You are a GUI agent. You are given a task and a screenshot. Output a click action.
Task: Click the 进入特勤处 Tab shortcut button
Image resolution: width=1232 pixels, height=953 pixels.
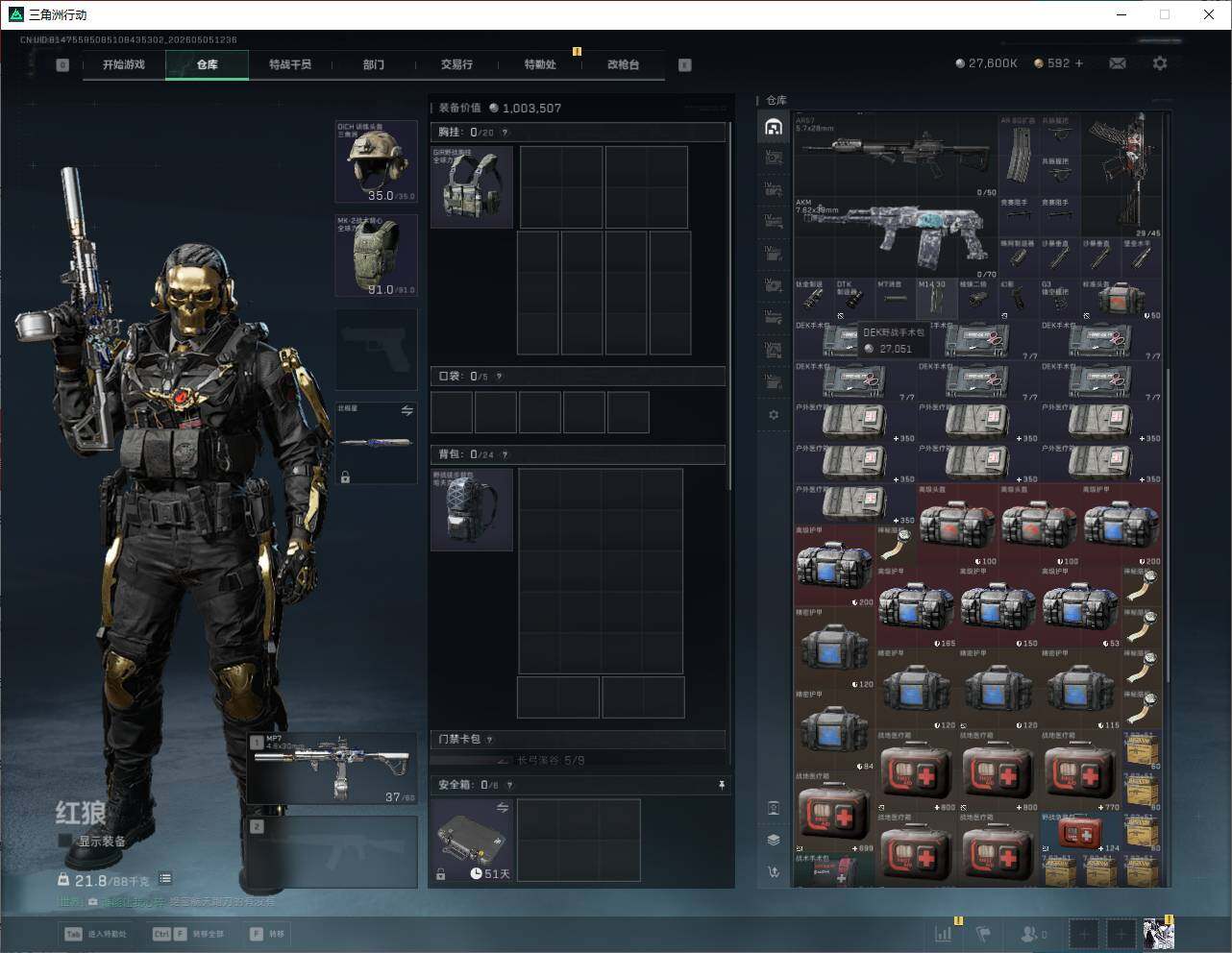[x=95, y=934]
